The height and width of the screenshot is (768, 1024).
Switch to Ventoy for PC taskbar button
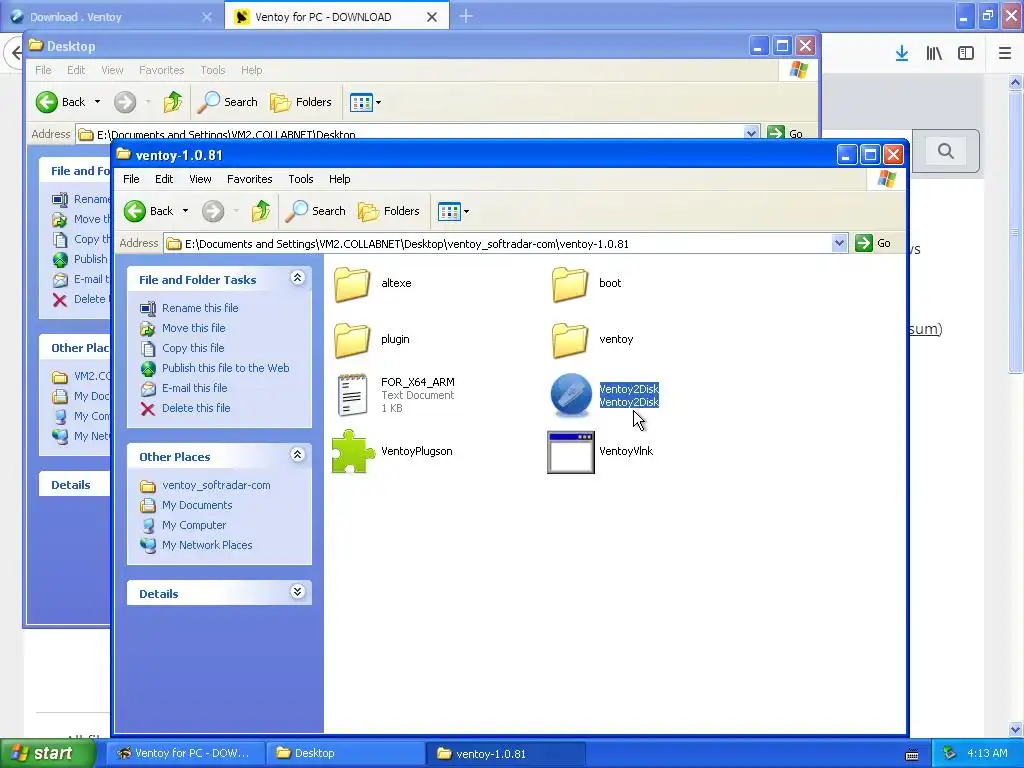click(185, 754)
